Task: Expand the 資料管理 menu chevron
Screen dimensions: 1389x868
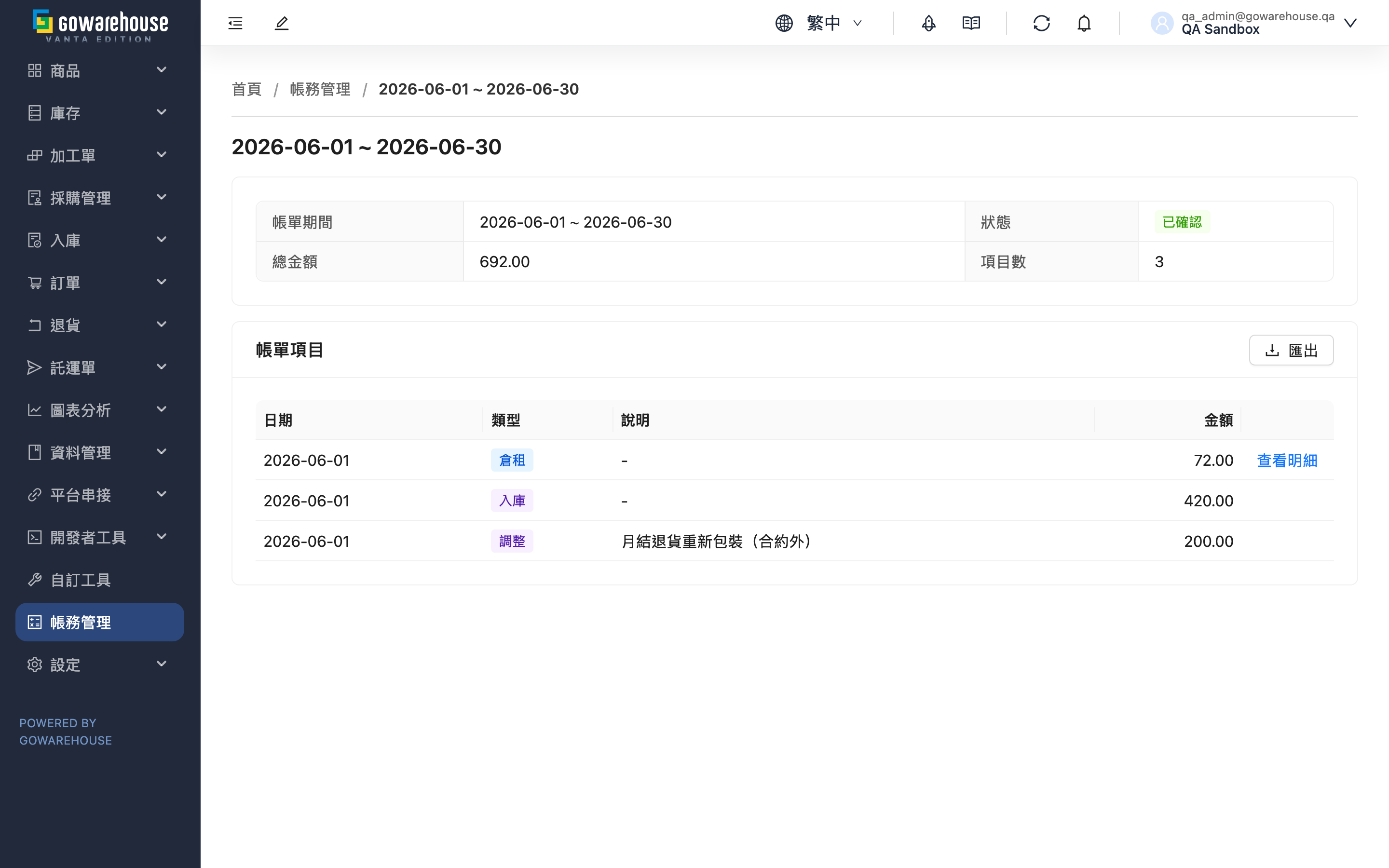Action: pos(162,452)
